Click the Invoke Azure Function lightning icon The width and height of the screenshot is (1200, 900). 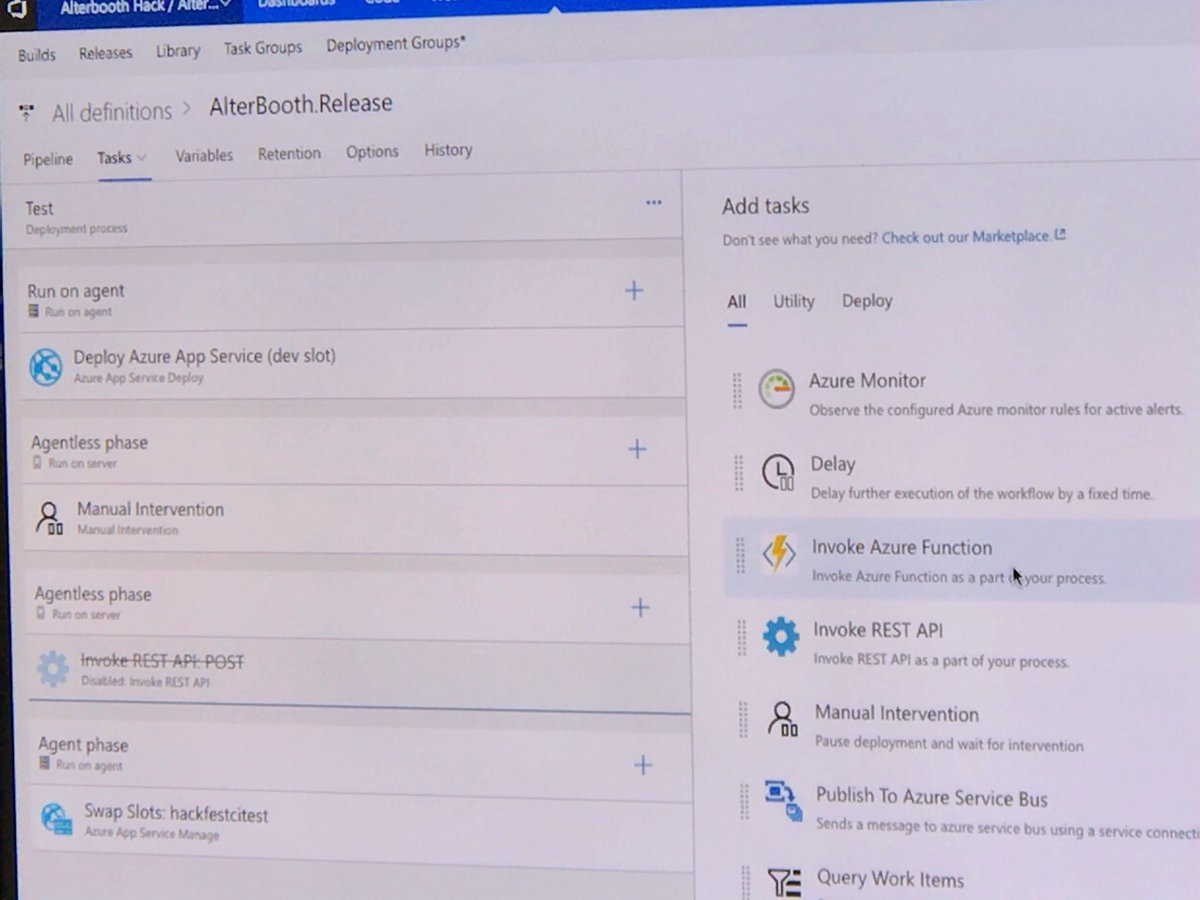point(779,553)
